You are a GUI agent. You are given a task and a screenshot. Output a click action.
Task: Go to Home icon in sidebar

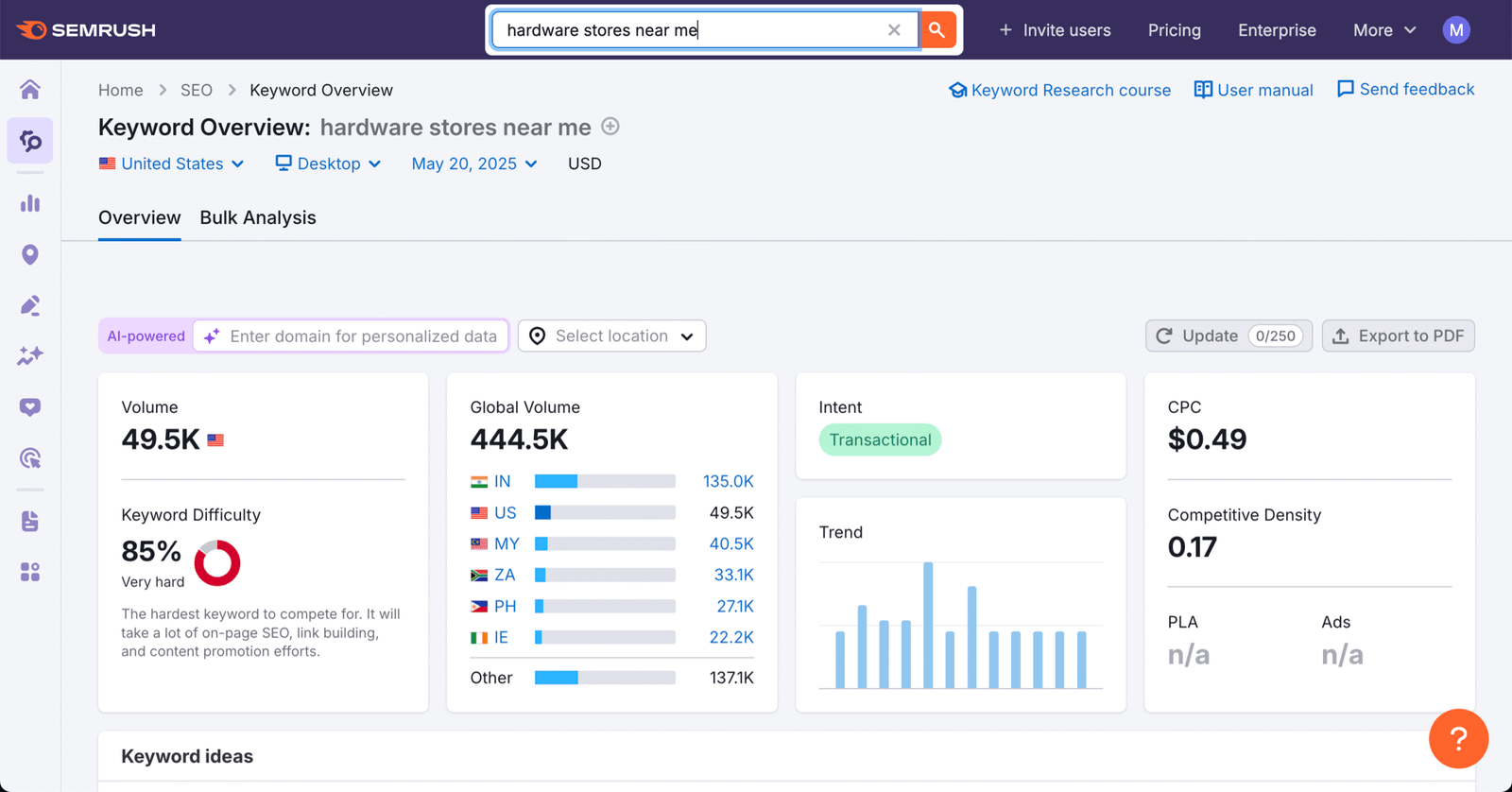pos(30,89)
